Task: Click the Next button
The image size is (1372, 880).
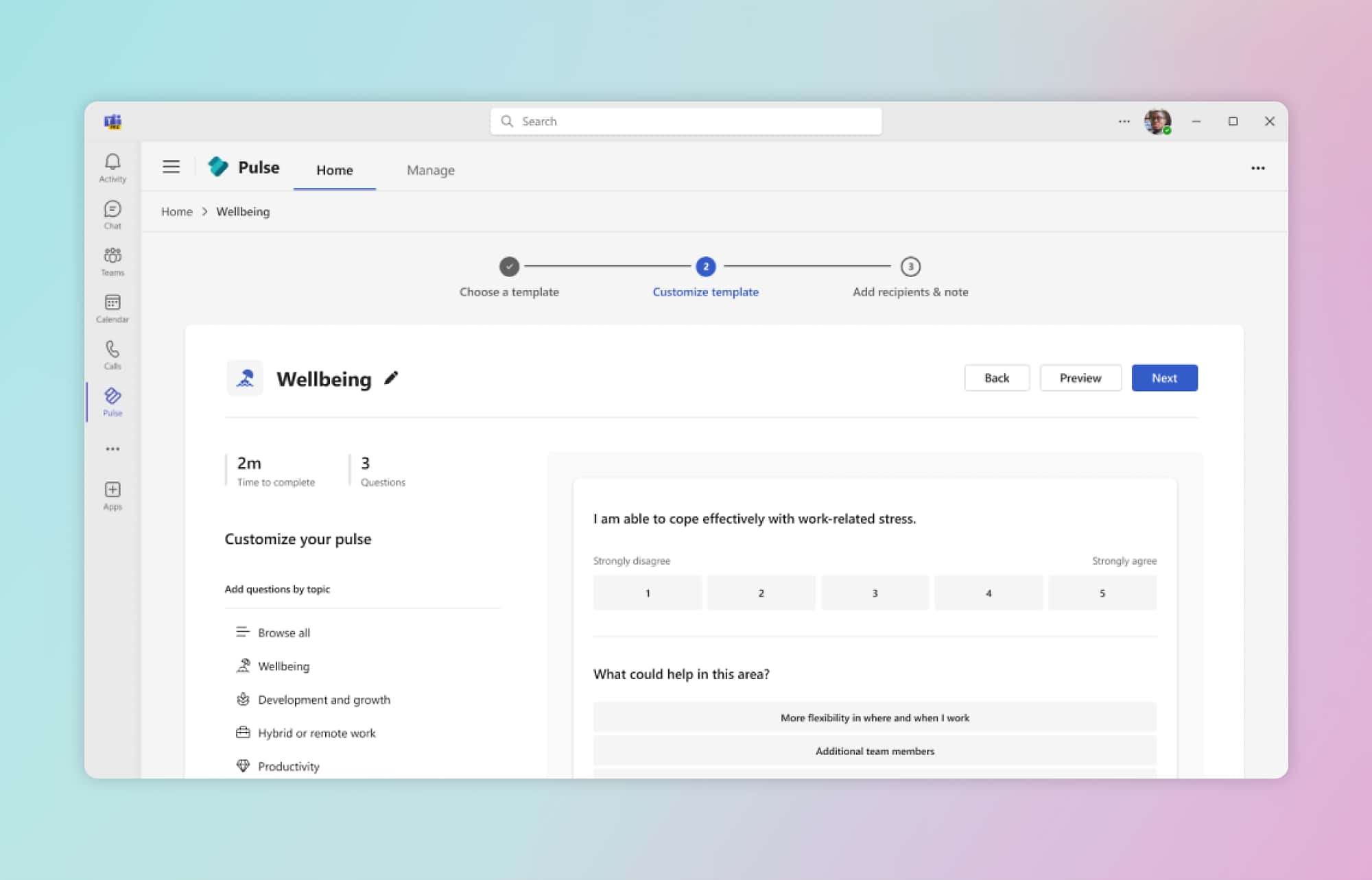Action: [1164, 378]
